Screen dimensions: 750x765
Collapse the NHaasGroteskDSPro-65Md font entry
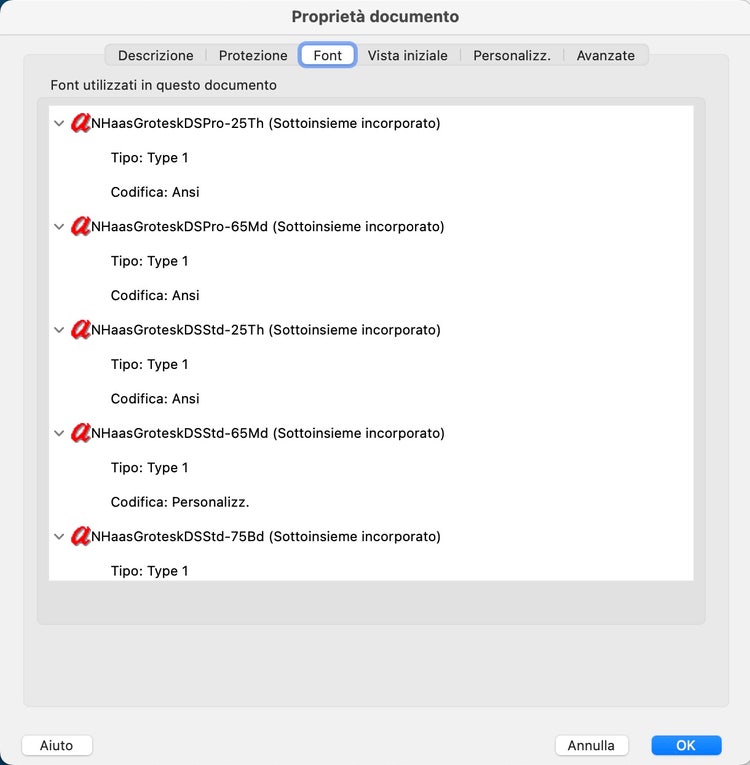(59, 227)
